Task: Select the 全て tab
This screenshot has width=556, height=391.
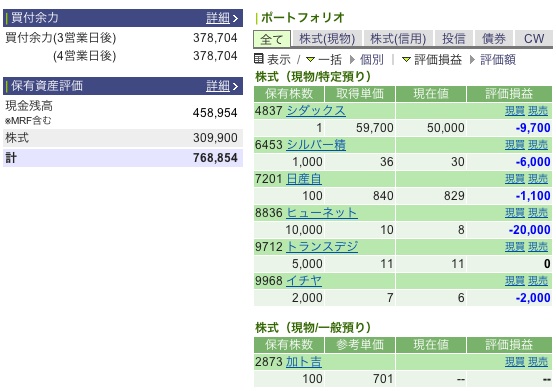Action: click(x=272, y=39)
